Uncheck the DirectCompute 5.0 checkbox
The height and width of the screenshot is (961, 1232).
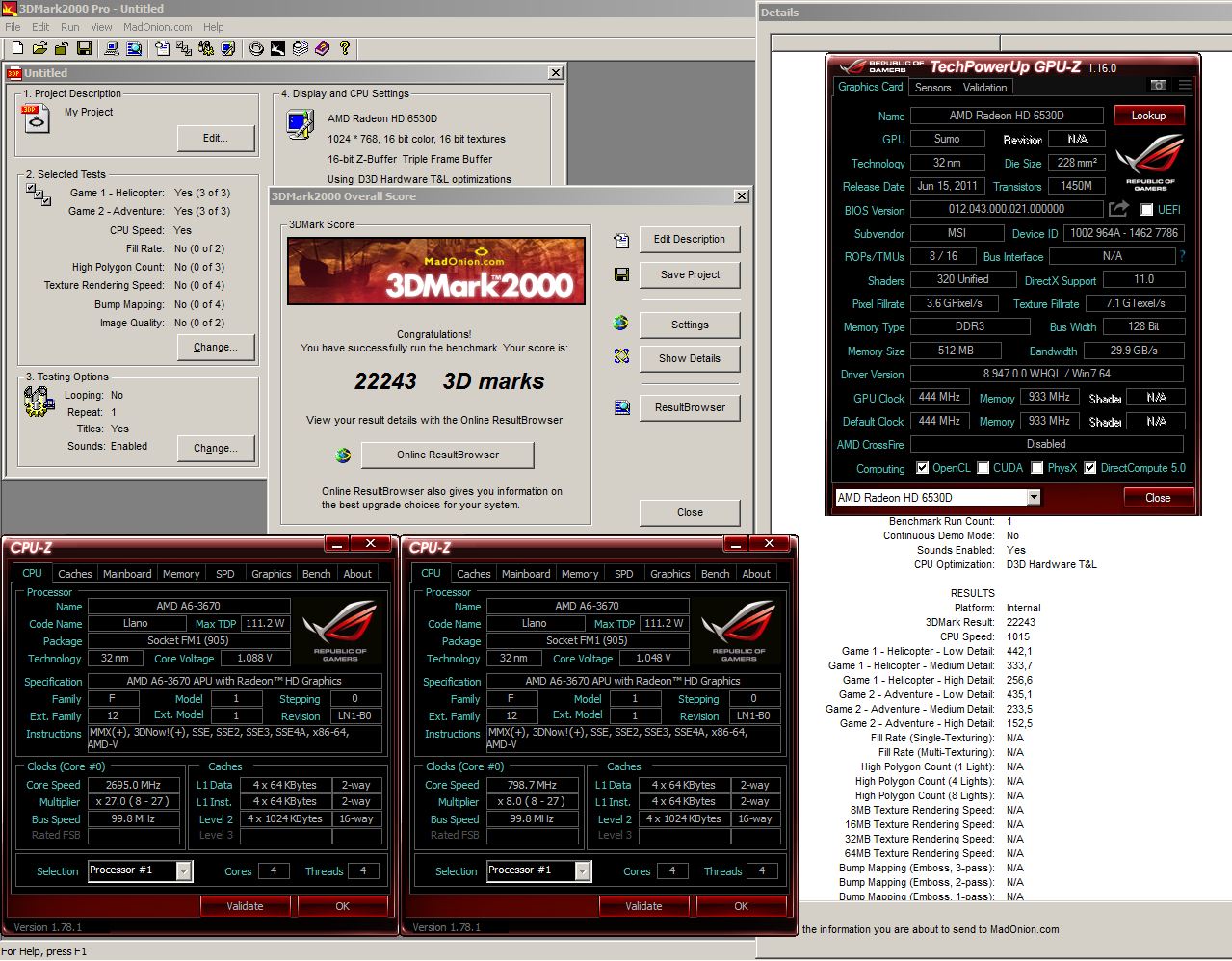point(1090,468)
